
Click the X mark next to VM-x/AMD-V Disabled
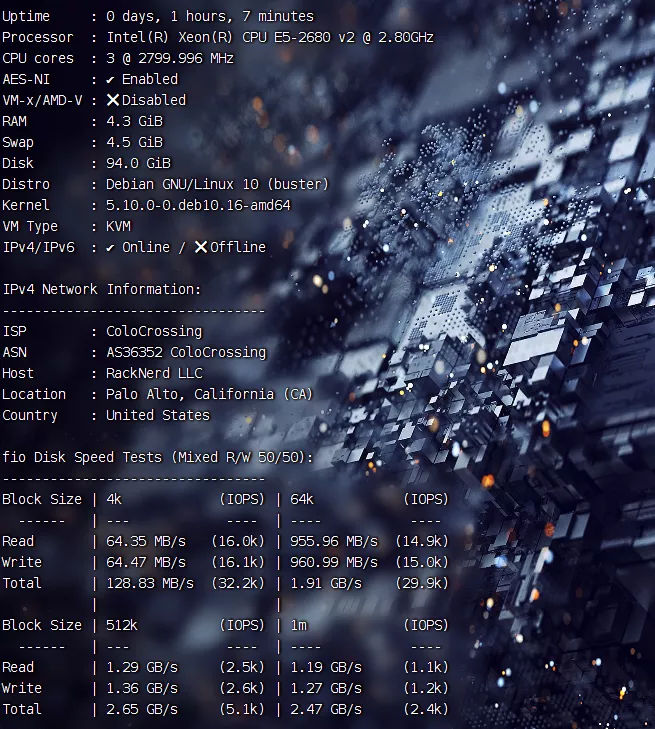click(112, 100)
